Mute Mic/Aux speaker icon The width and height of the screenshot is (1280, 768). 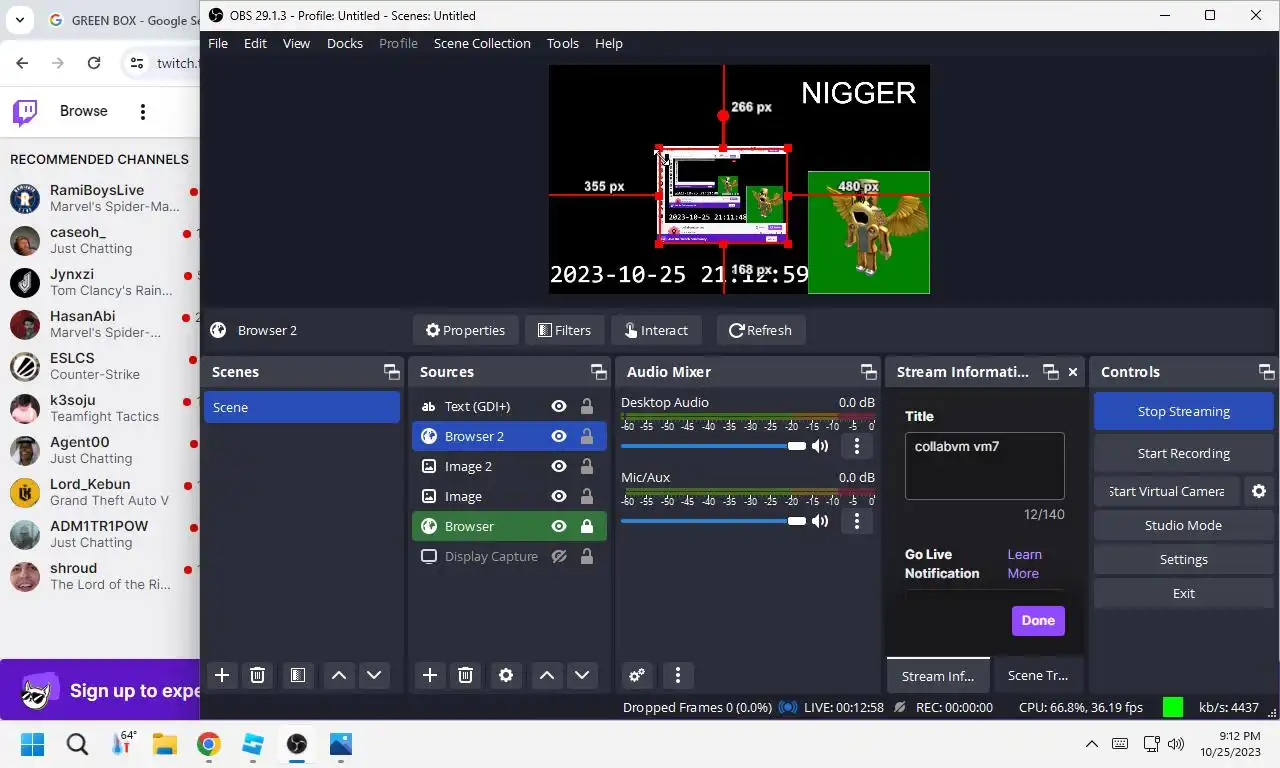pos(820,521)
